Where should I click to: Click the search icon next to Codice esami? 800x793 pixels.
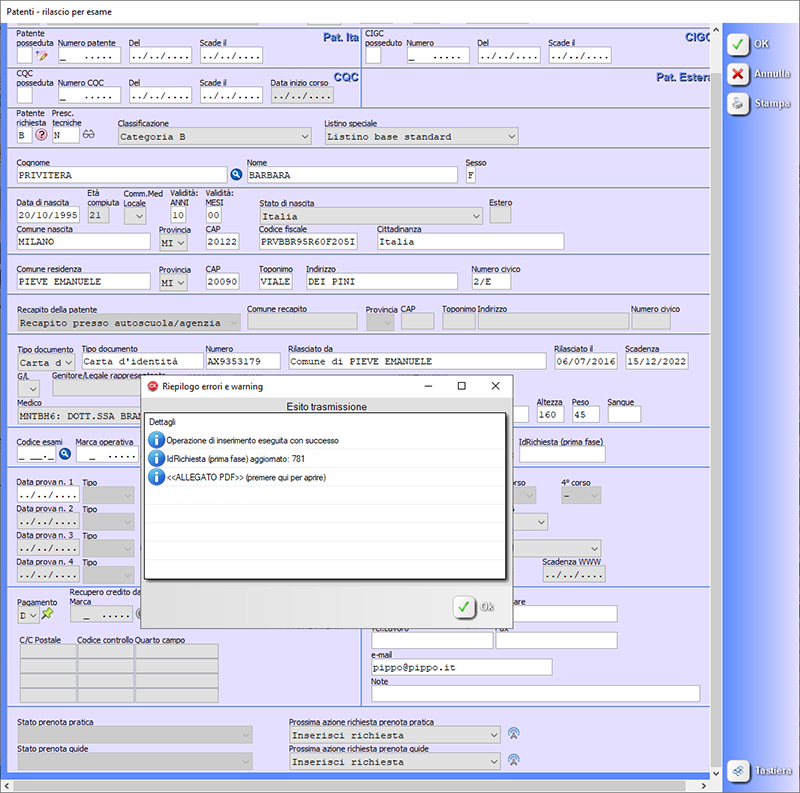pos(65,454)
